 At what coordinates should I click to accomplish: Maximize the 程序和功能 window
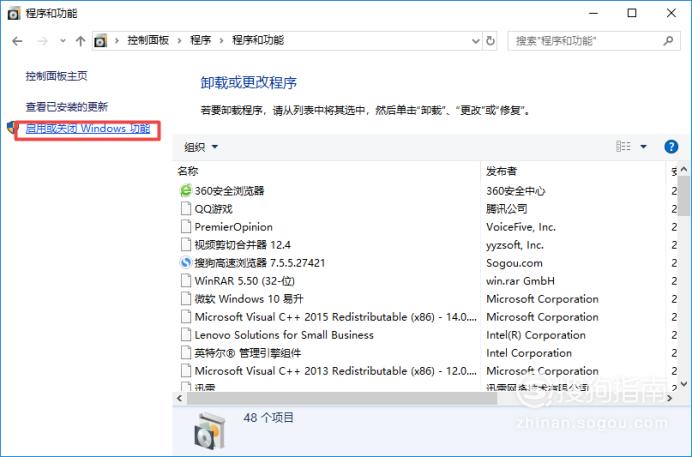(x=632, y=13)
